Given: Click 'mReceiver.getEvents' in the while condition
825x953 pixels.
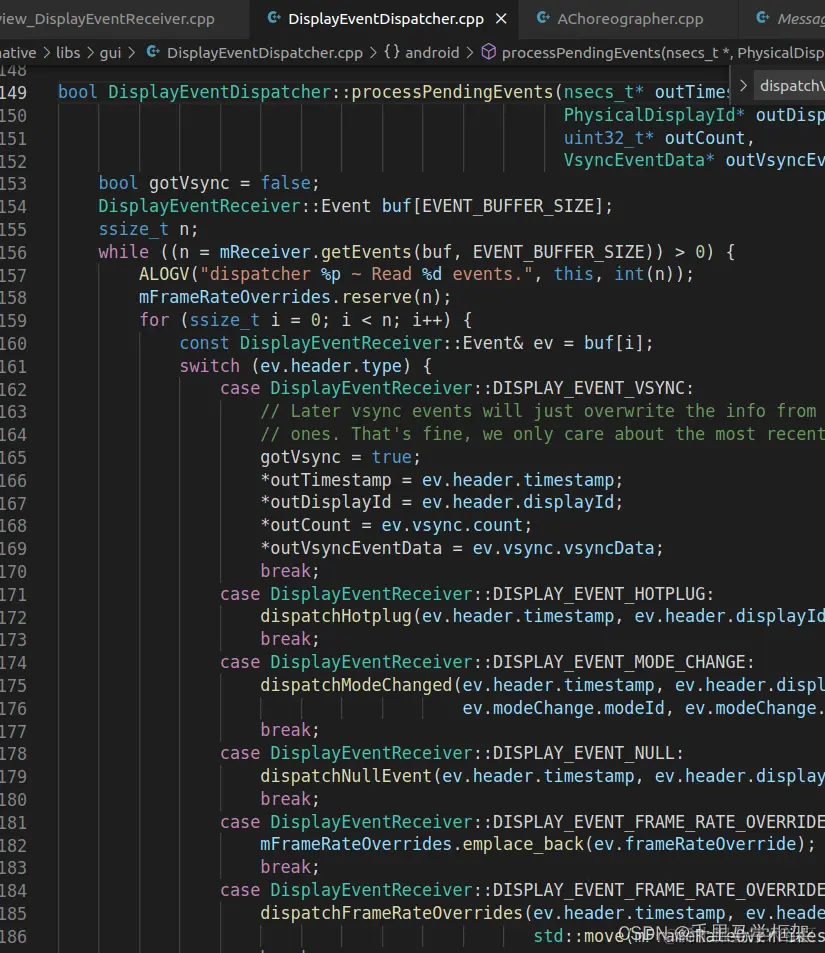Looking at the screenshot, I should click(316, 252).
